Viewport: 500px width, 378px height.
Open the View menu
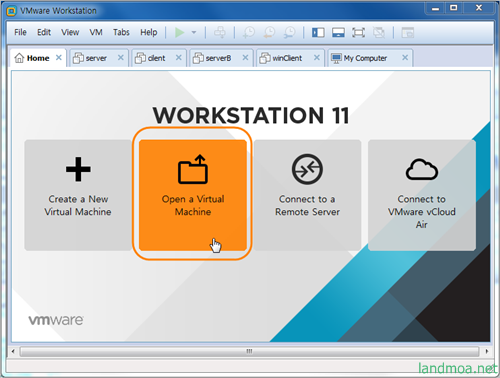click(70, 32)
